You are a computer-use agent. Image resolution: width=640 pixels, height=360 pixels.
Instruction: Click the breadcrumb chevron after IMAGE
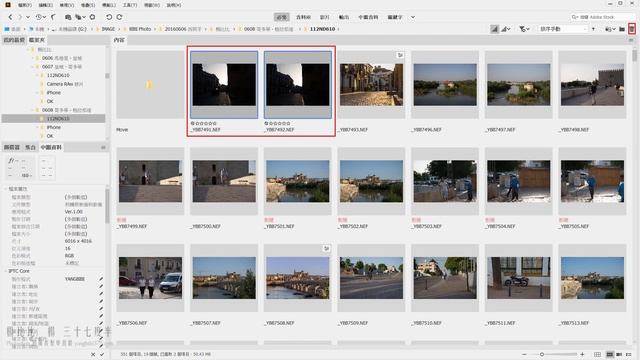(x=119, y=29)
